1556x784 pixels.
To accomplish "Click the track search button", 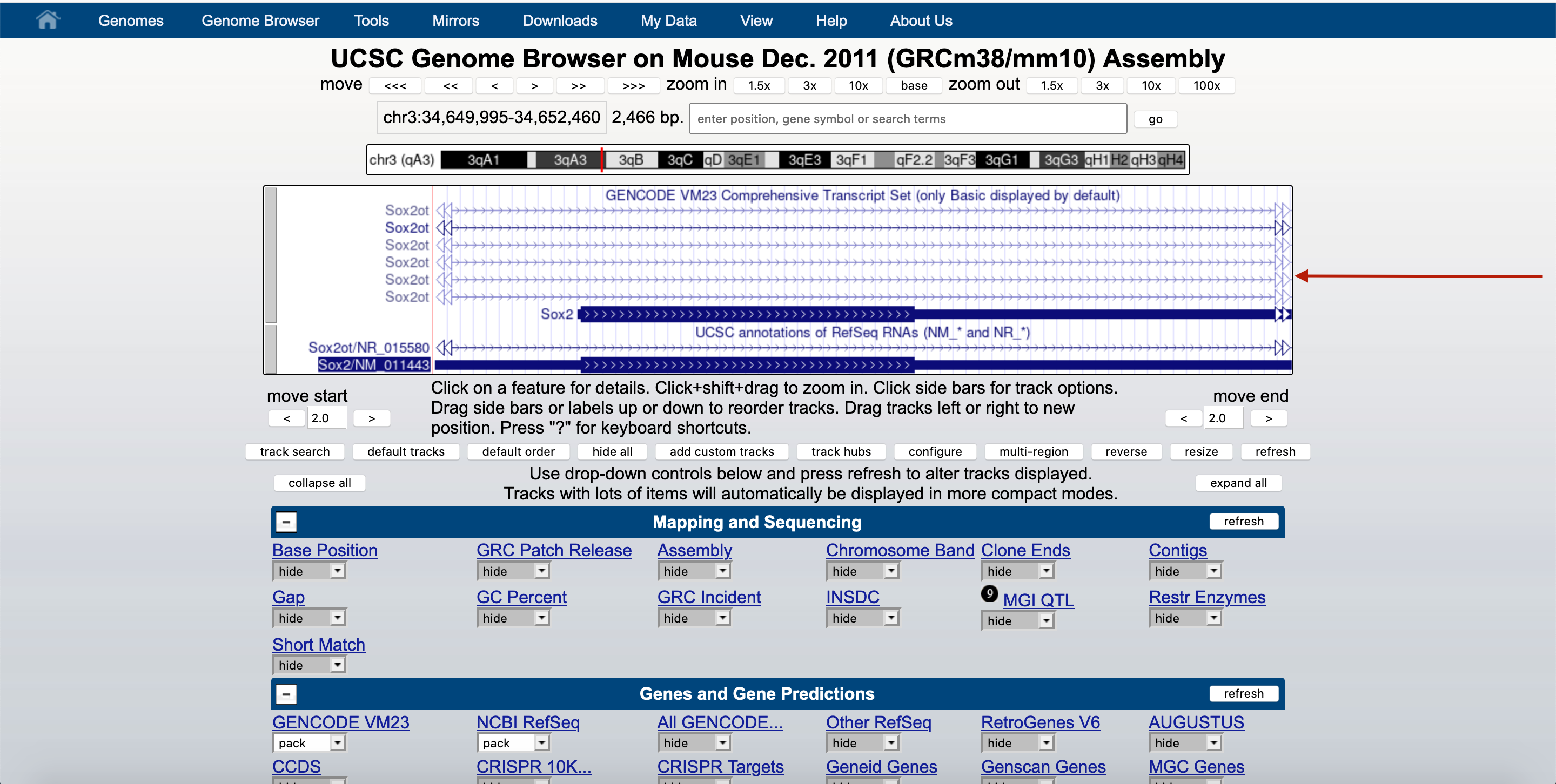I will click(295, 451).
